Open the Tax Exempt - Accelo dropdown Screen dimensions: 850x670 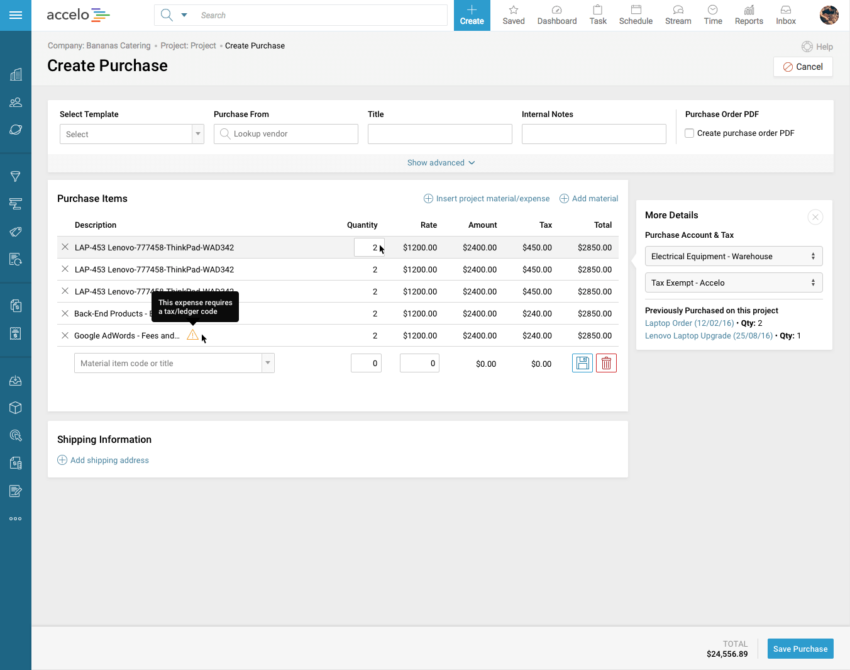click(733, 283)
